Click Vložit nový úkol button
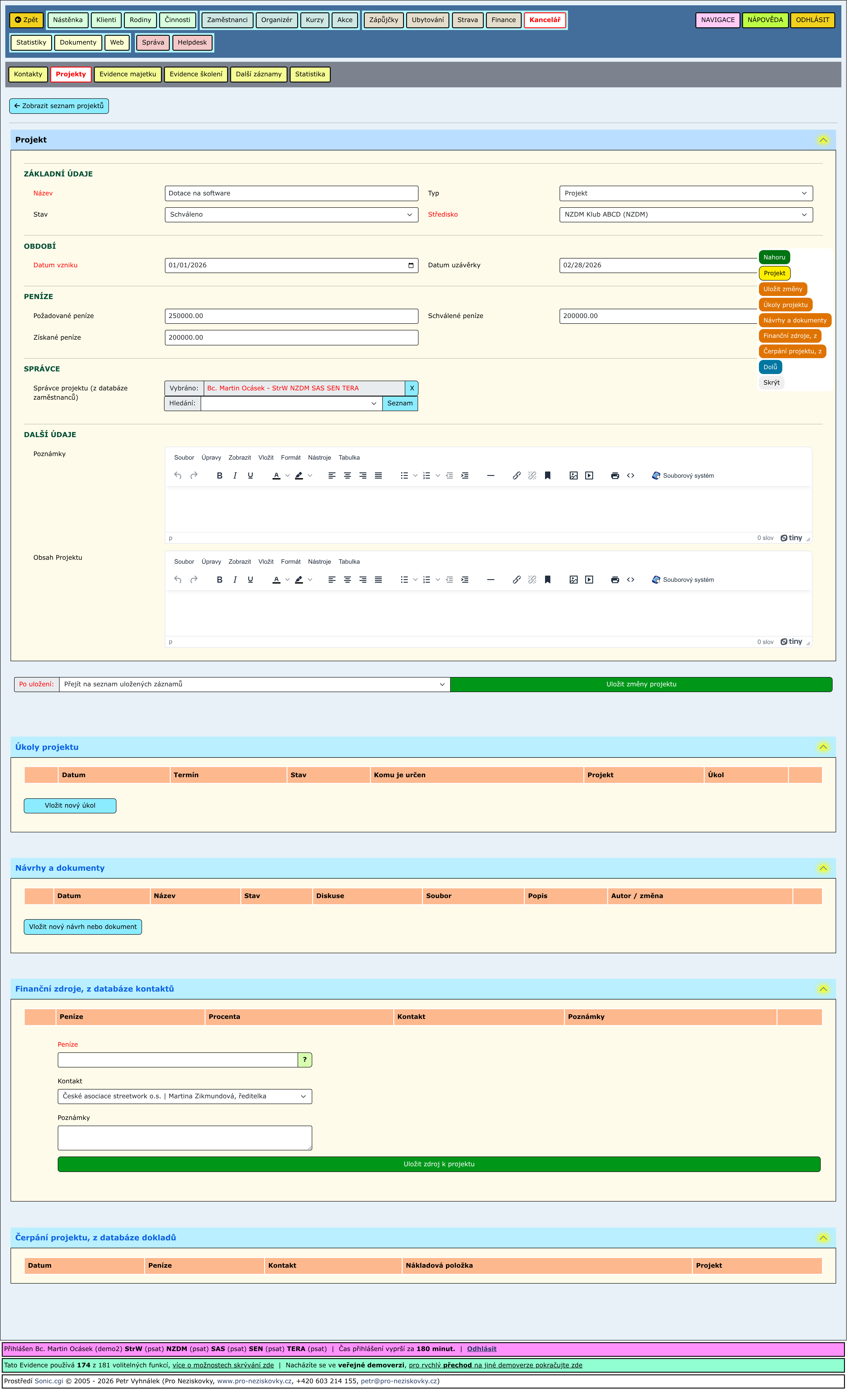The height and width of the screenshot is (1400, 848). 70,806
